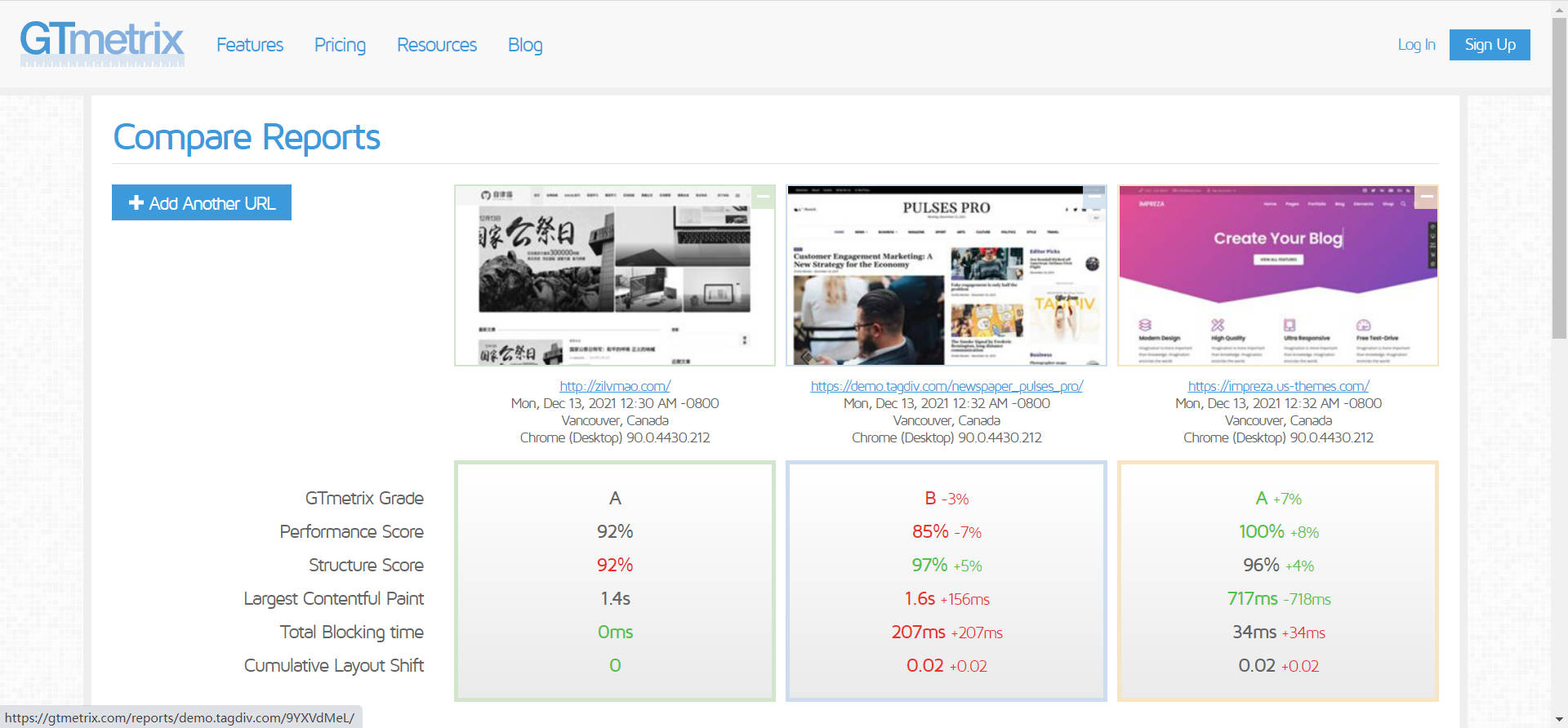
Task: Click the 1.4s Largest Contentful Paint value
Action: (615, 598)
